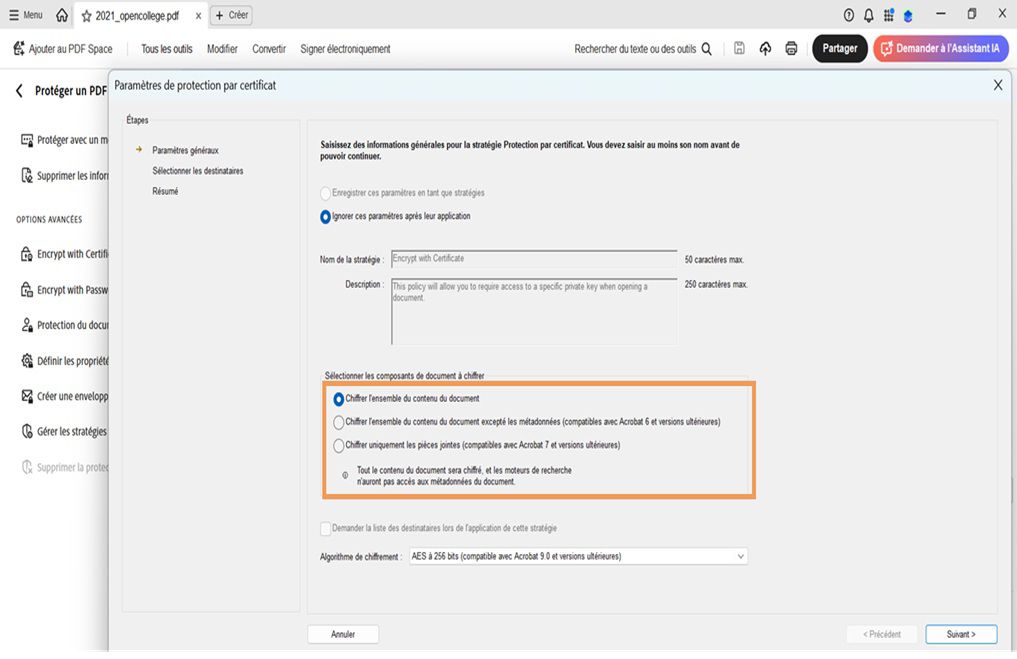Open the Help question mark icon
The height and width of the screenshot is (659, 1017).
pos(848,16)
